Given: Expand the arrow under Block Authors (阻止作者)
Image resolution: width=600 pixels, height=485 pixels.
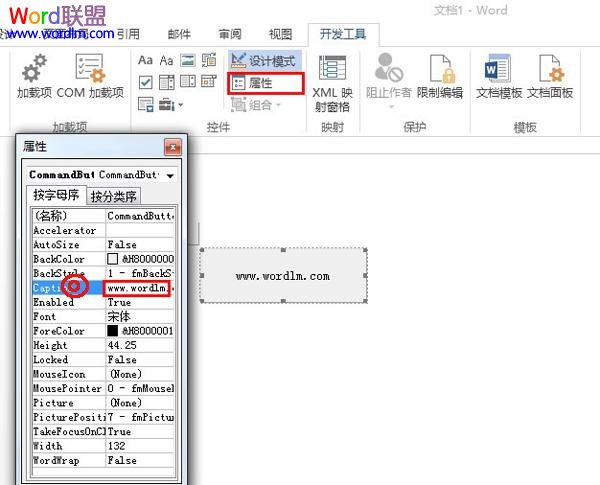Looking at the screenshot, I should (391, 107).
